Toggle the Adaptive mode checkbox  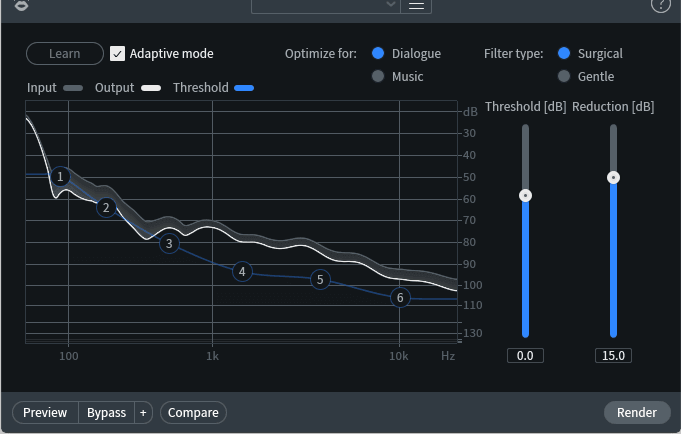117,54
